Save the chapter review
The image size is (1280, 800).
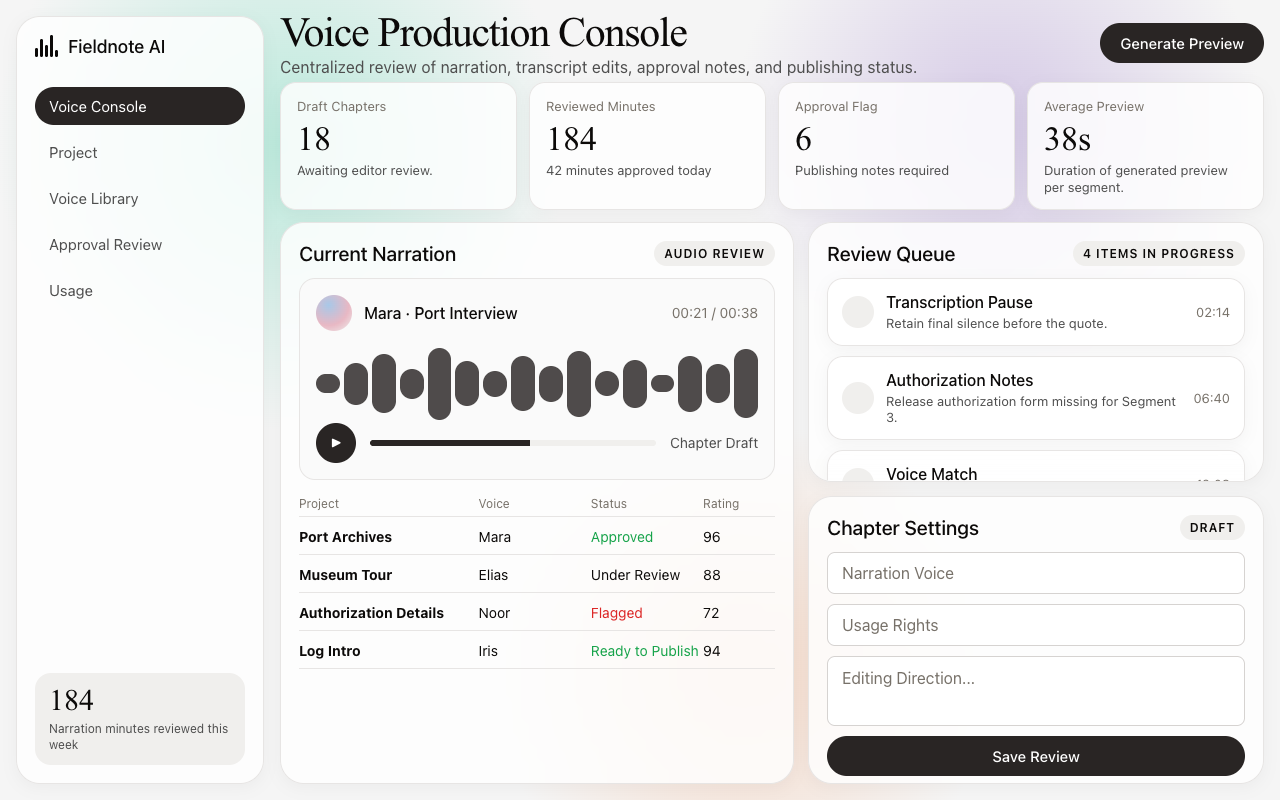[x=1036, y=756]
